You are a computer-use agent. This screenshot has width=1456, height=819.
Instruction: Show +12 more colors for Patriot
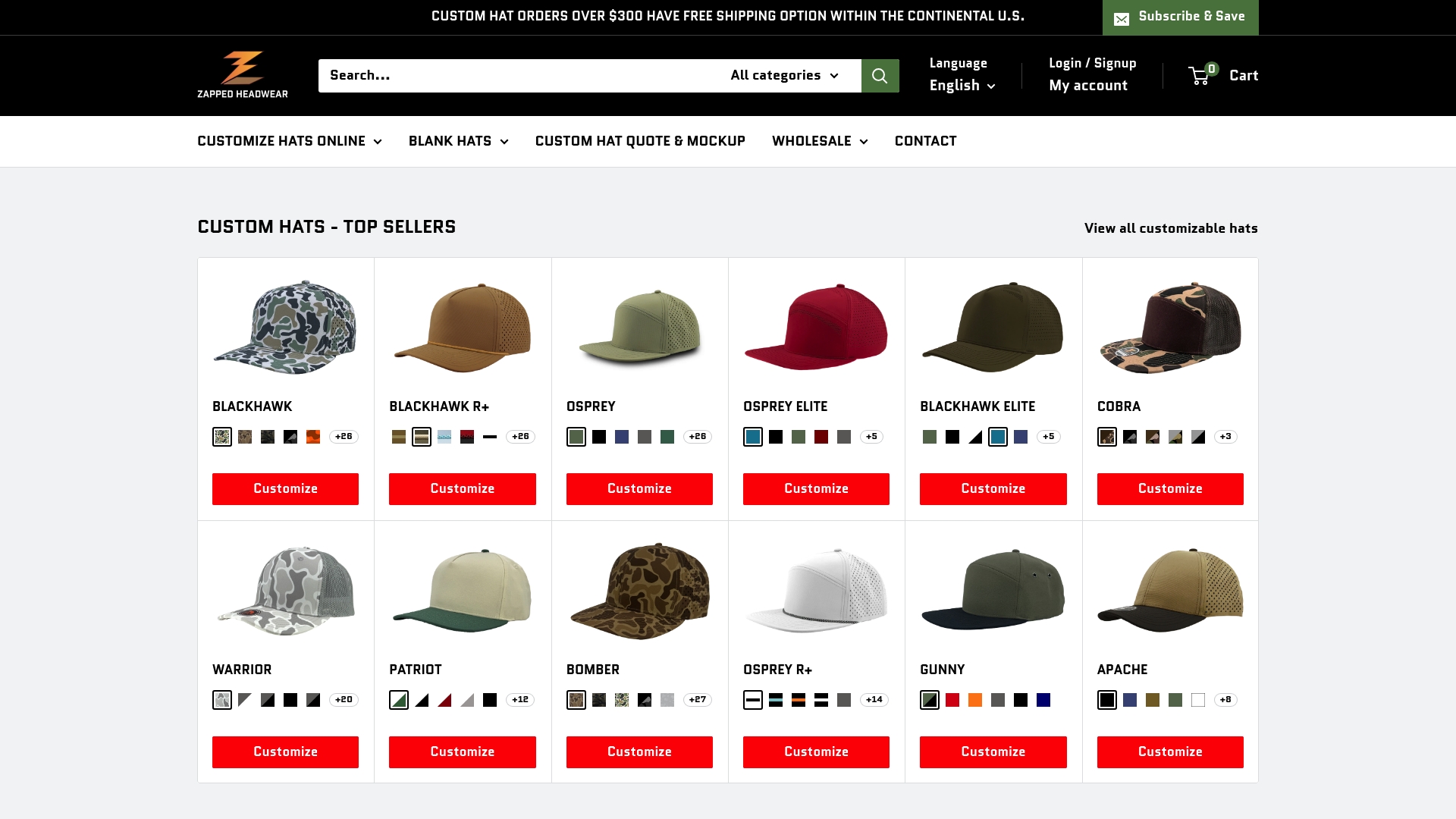pos(520,700)
